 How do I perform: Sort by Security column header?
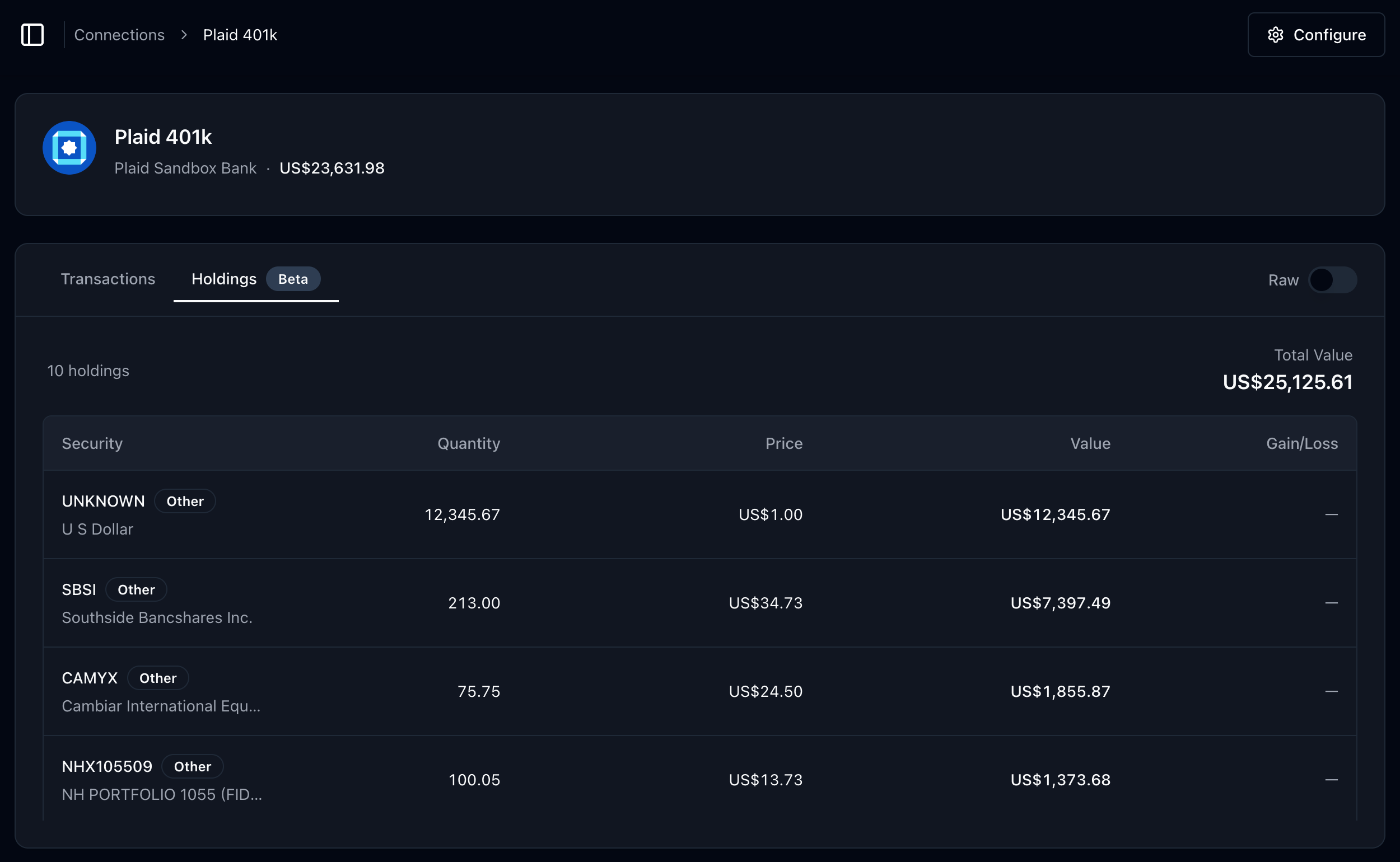click(92, 443)
